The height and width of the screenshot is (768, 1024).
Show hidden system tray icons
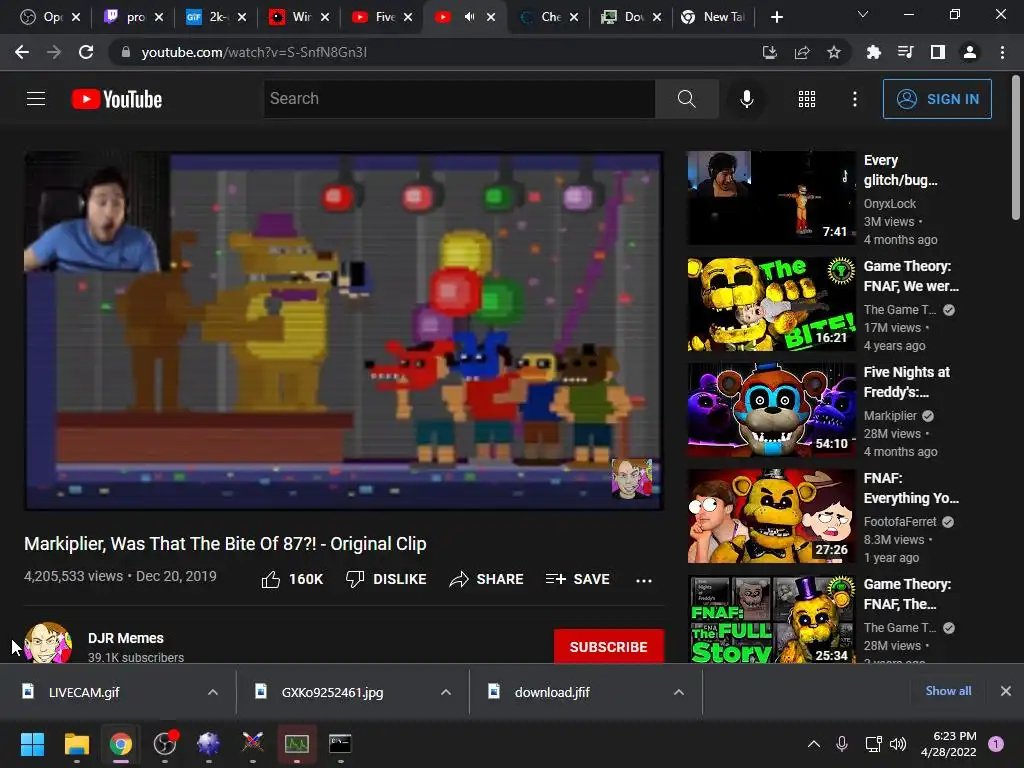[814, 743]
